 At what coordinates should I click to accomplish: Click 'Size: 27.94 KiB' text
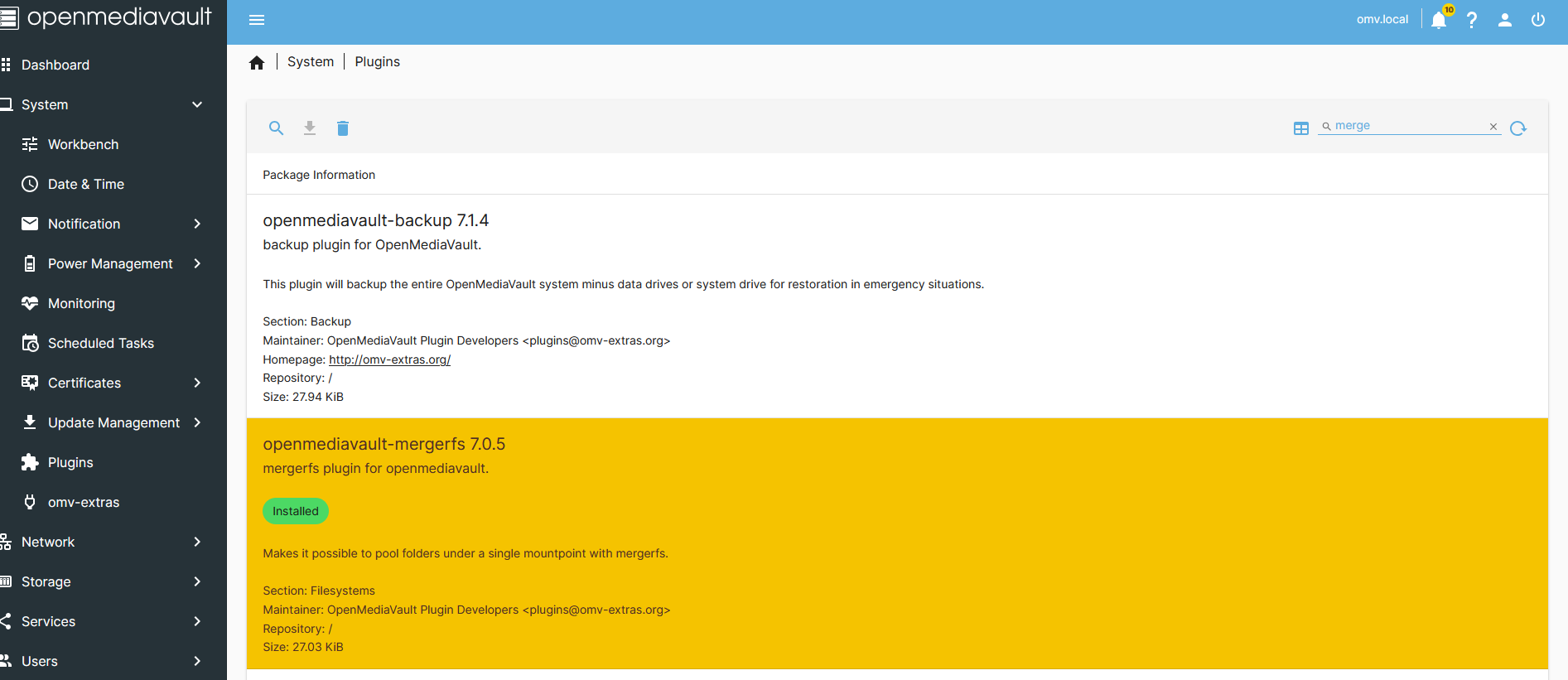point(303,397)
